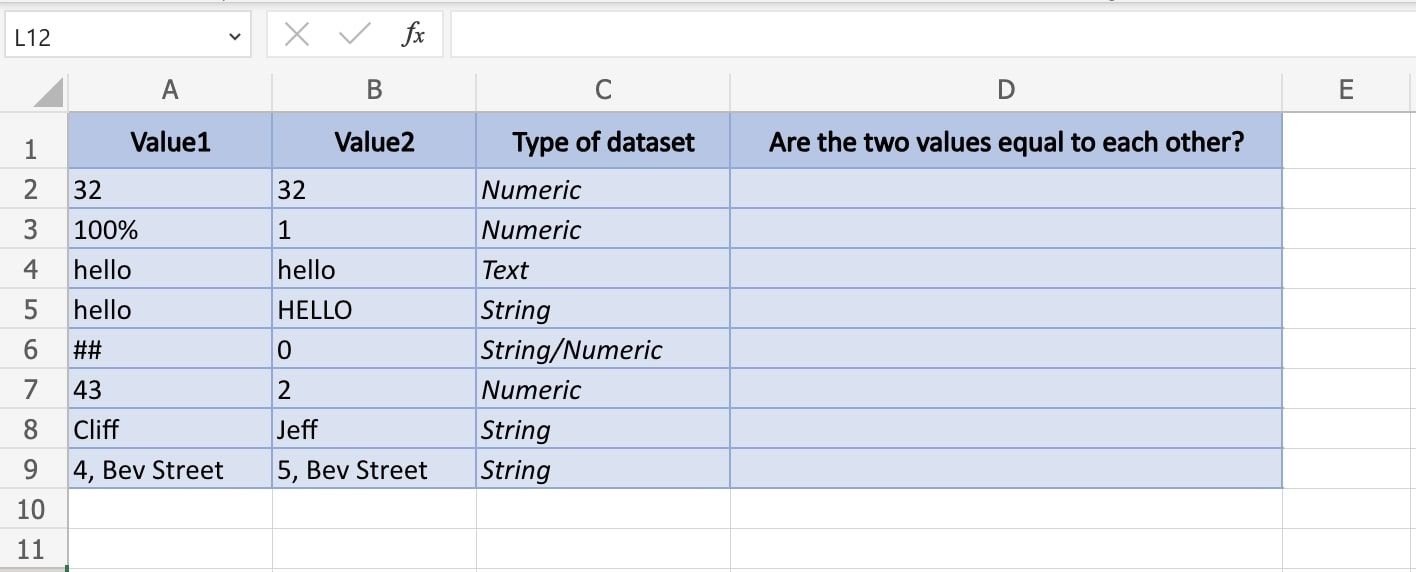Select column C header

[603, 91]
